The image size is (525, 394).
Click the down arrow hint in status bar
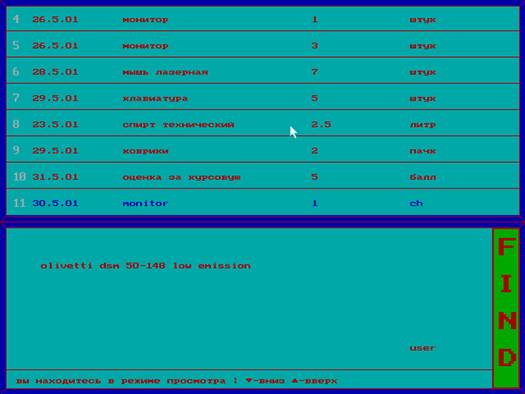pyautogui.click(x=265, y=381)
